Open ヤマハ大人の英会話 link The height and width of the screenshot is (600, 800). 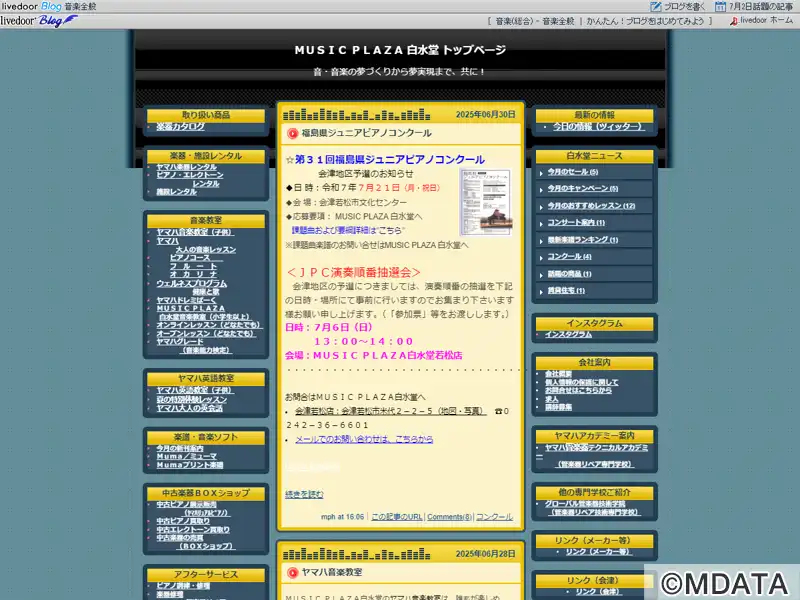click(189, 408)
